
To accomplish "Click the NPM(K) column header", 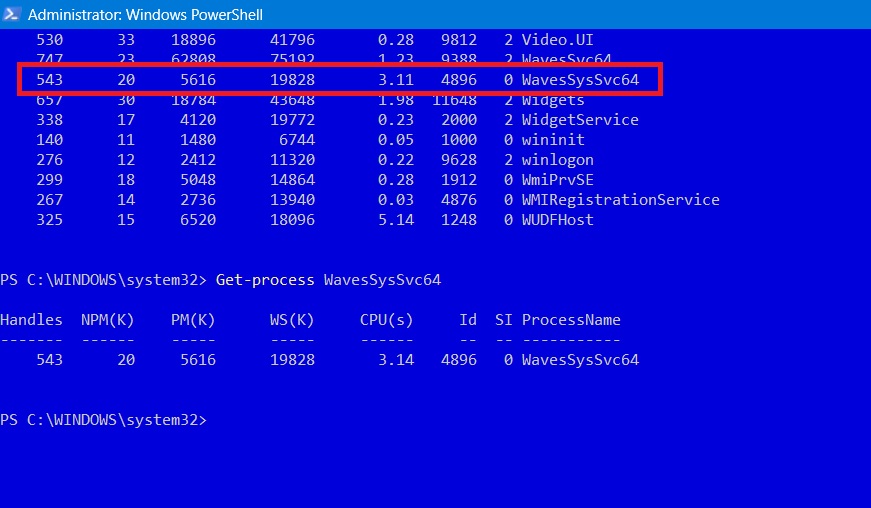I will click(x=108, y=320).
